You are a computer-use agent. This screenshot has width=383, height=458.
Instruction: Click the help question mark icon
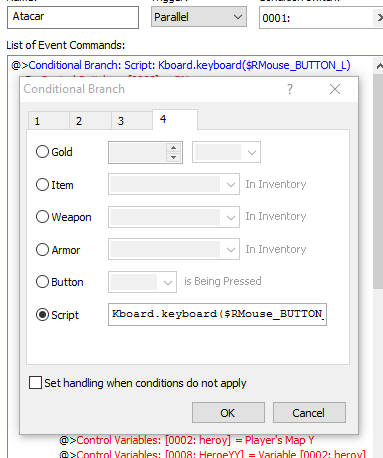[x=290, y=89]
